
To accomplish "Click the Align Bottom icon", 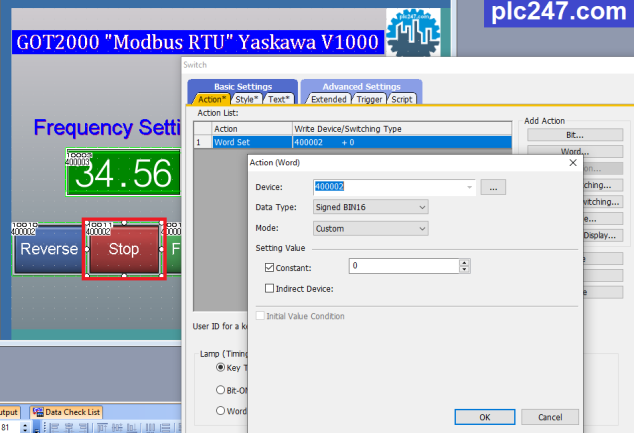I will [x=132, y=427].
